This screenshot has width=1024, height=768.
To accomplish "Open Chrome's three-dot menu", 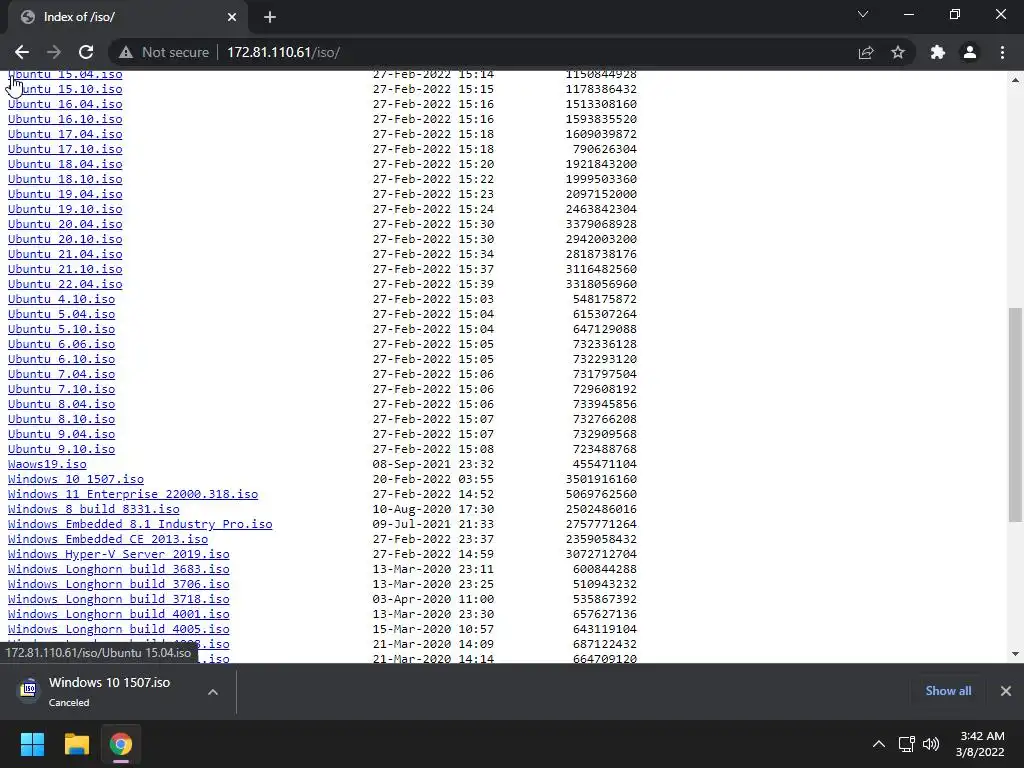I will tap(1002, 52).
